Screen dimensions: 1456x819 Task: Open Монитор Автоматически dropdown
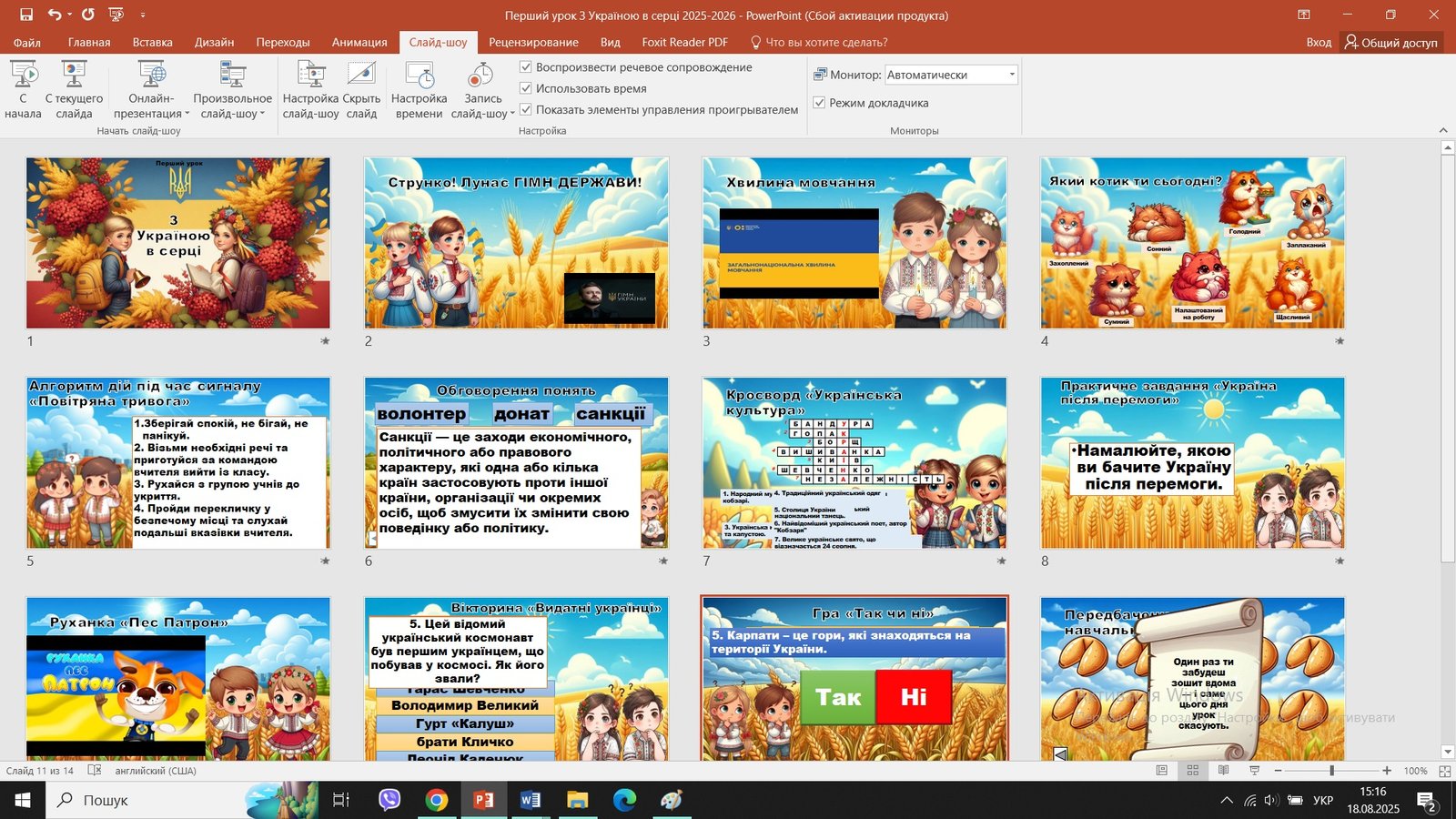click(951, 75)
